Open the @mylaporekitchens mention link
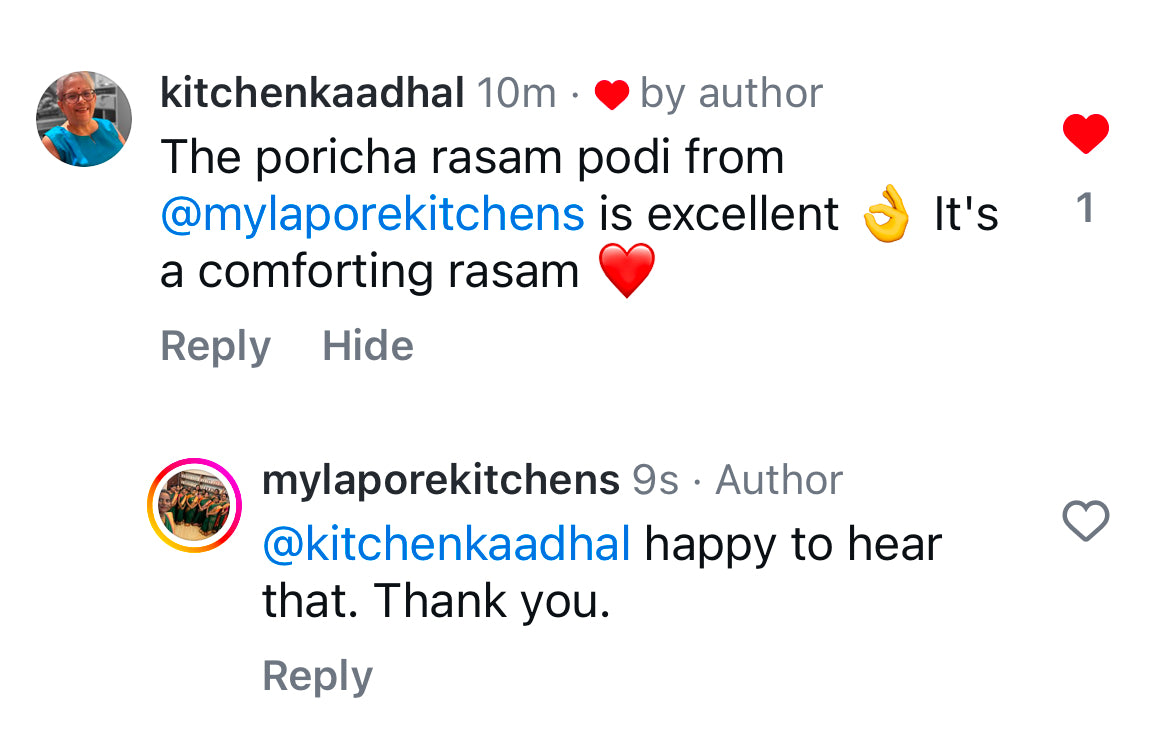The image size is (1170, 743). [x=370, y=212]
